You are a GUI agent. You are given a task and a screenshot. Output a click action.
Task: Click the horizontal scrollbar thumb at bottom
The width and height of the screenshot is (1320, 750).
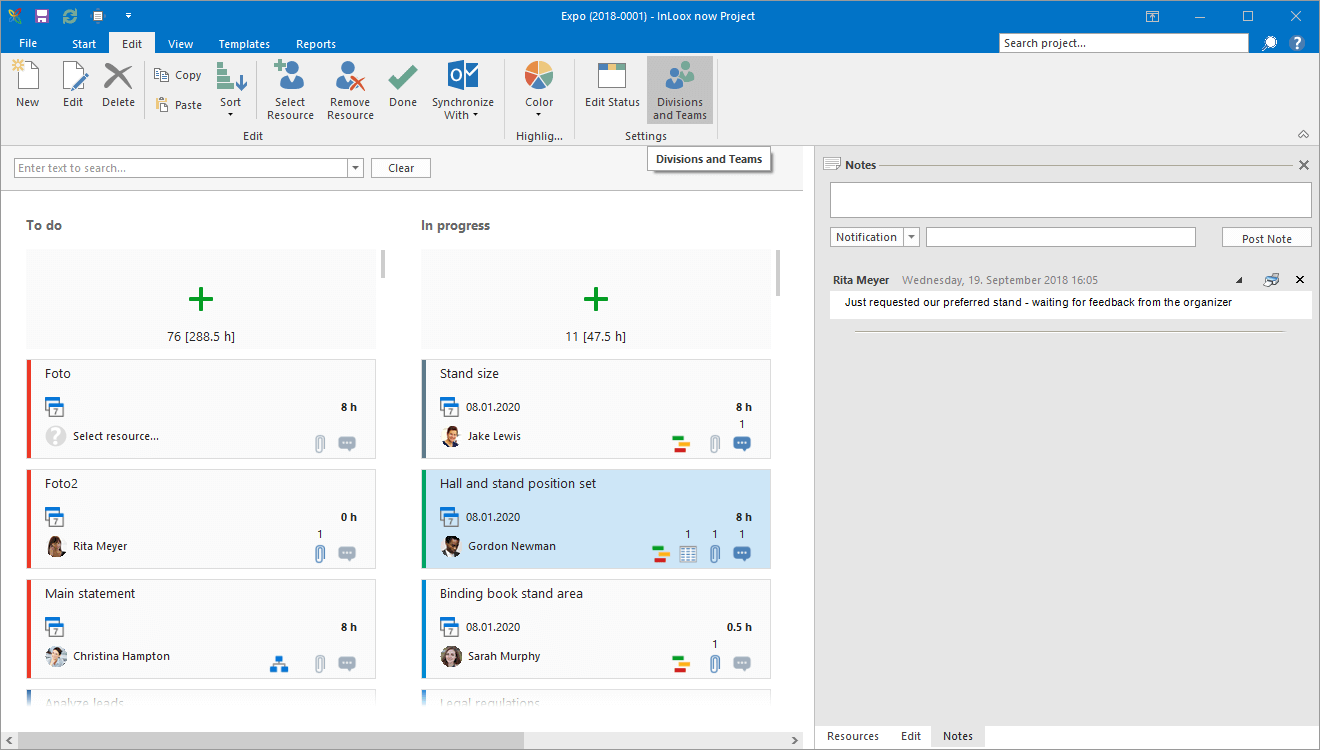[x=270, y=740]
